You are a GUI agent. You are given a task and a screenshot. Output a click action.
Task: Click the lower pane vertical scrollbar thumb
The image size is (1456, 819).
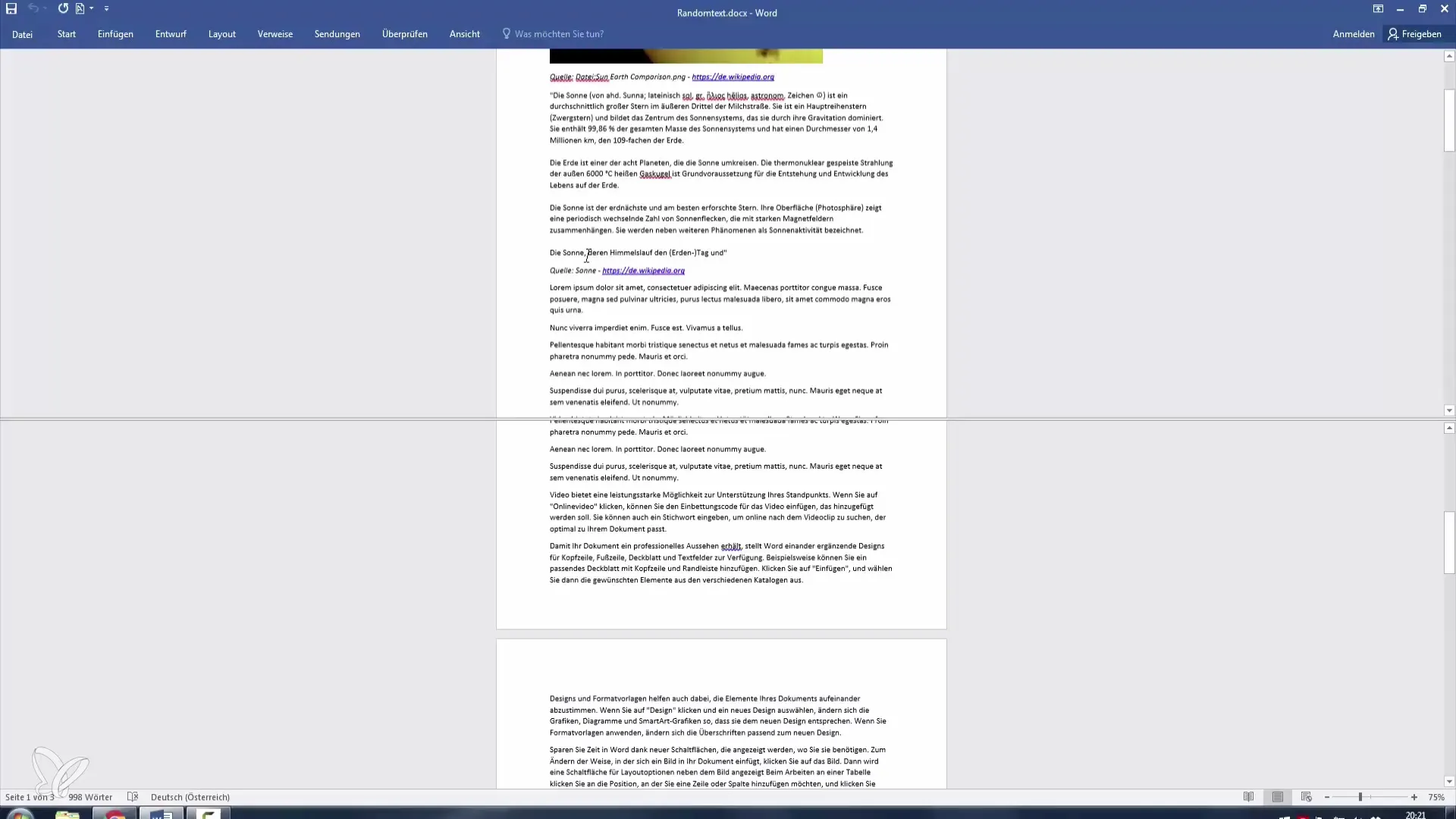[1449, 542]
